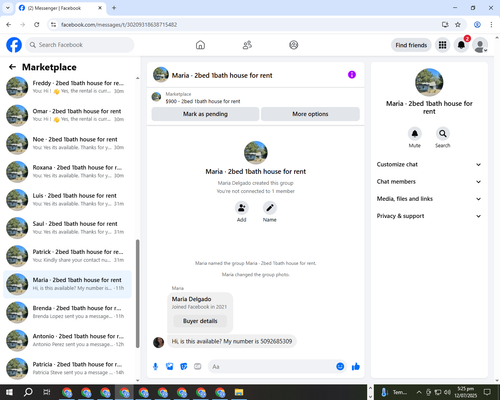Click Maria group photo in right panel

tap(429, 82)
